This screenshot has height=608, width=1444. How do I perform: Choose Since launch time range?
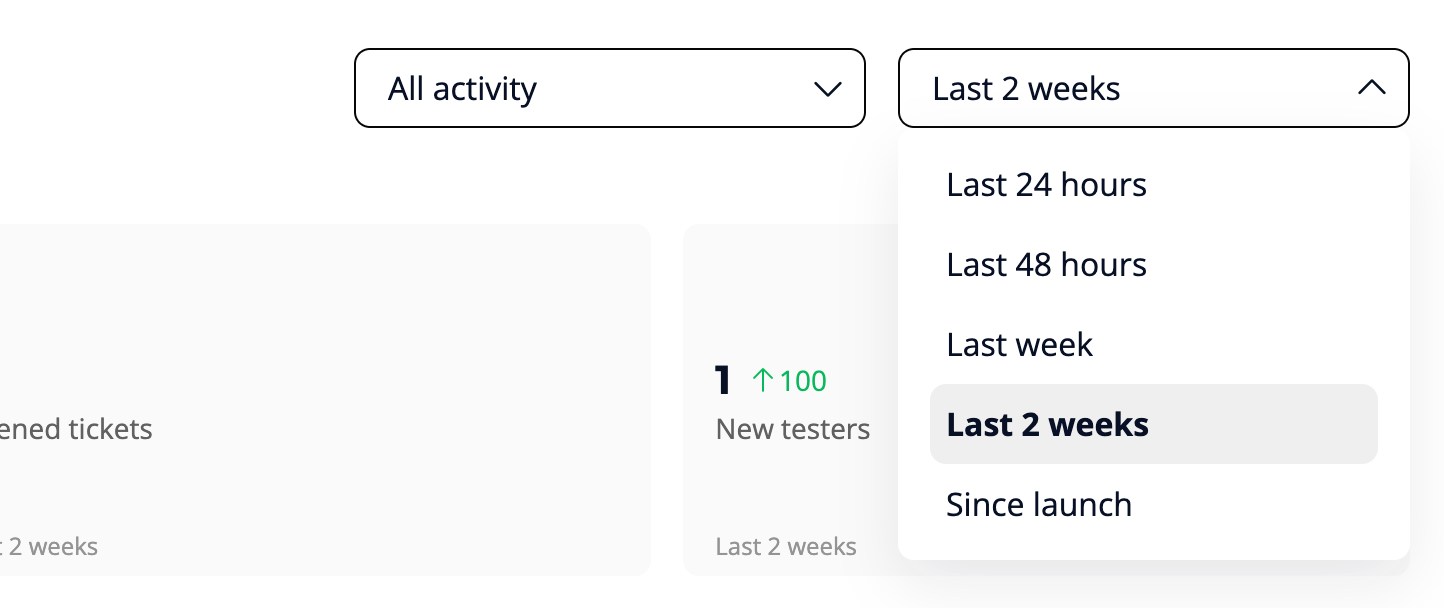click(1038, 504)
